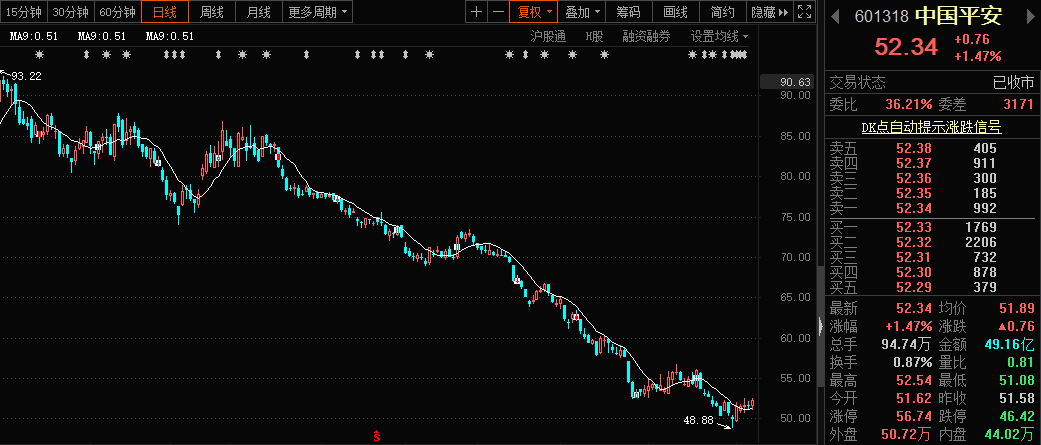
Task: Click the 93.22 high price annotation
Action: (x=27, y=76)
